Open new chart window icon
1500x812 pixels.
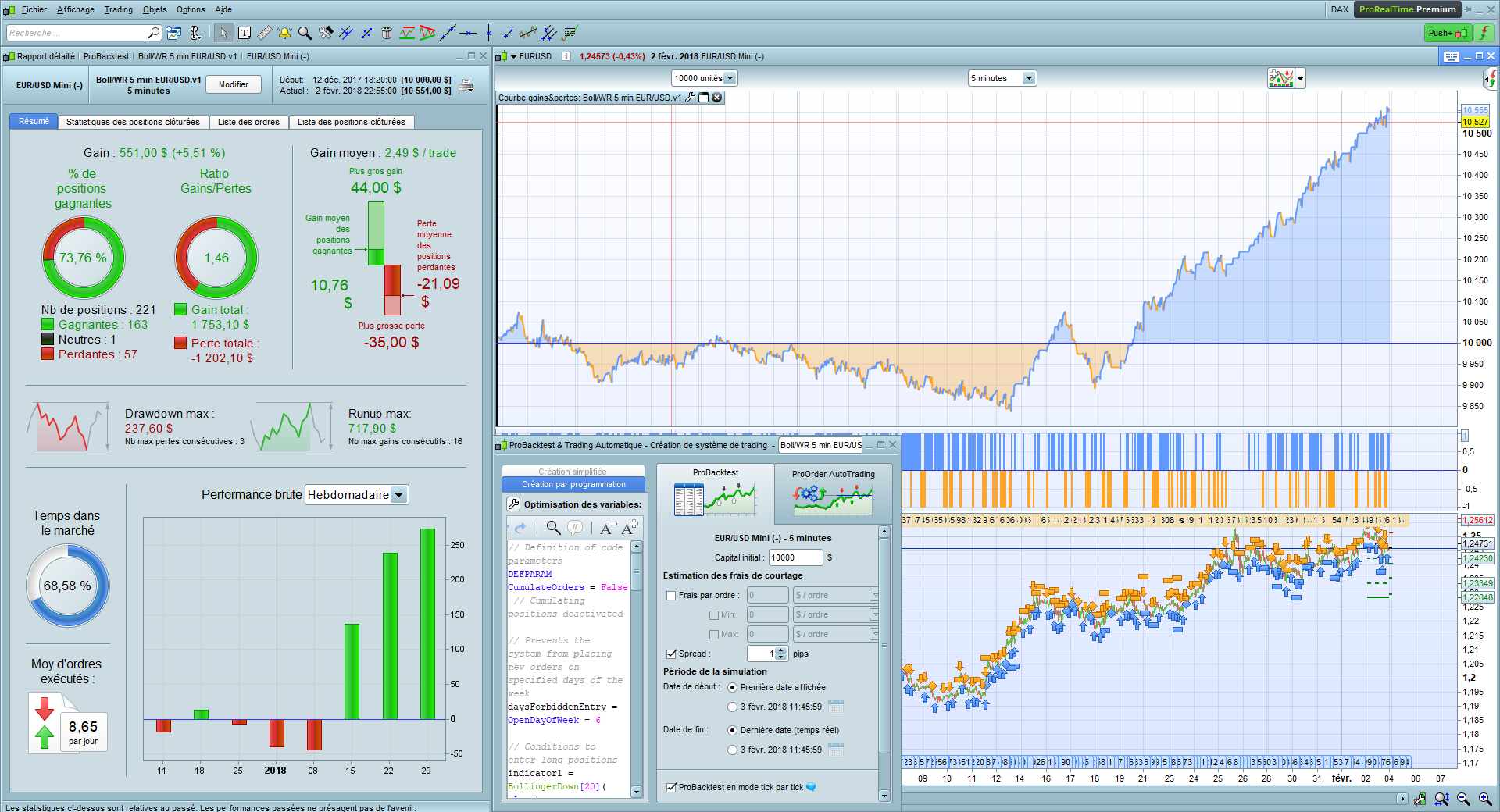coord(174,33)
